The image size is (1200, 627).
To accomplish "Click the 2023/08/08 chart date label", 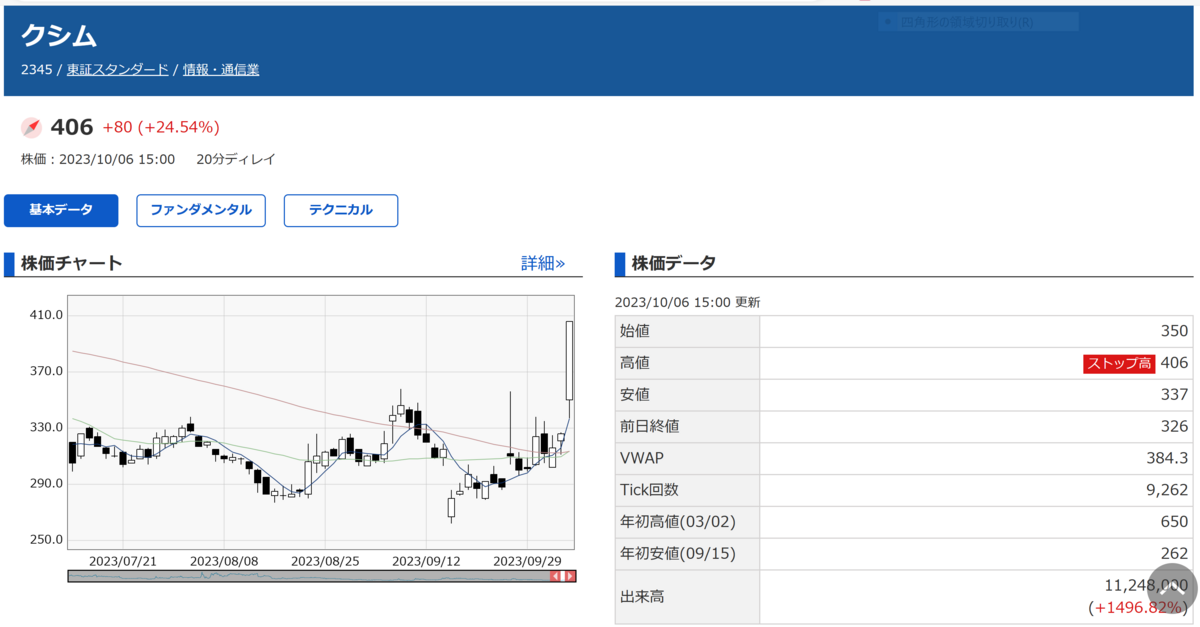I will [224, 561].
